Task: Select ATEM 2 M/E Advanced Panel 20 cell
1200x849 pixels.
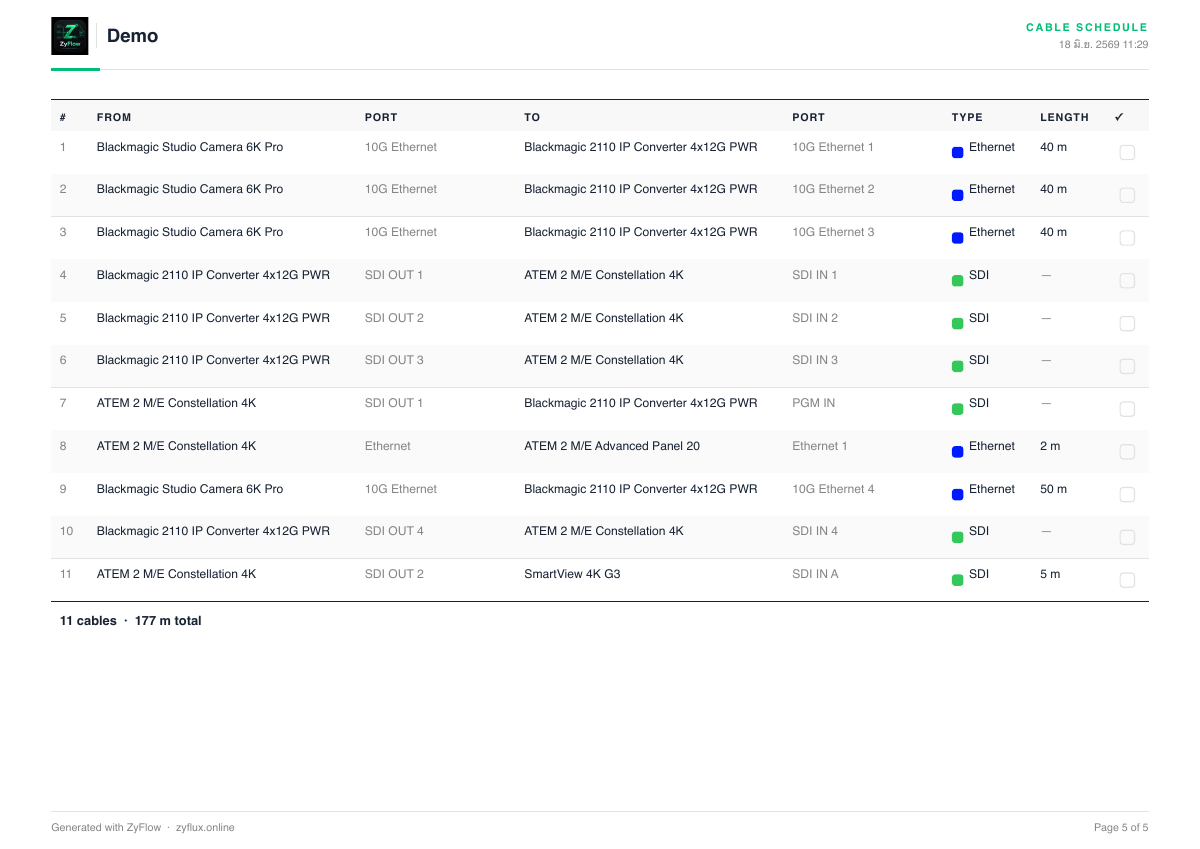Action: click(612, 446)
